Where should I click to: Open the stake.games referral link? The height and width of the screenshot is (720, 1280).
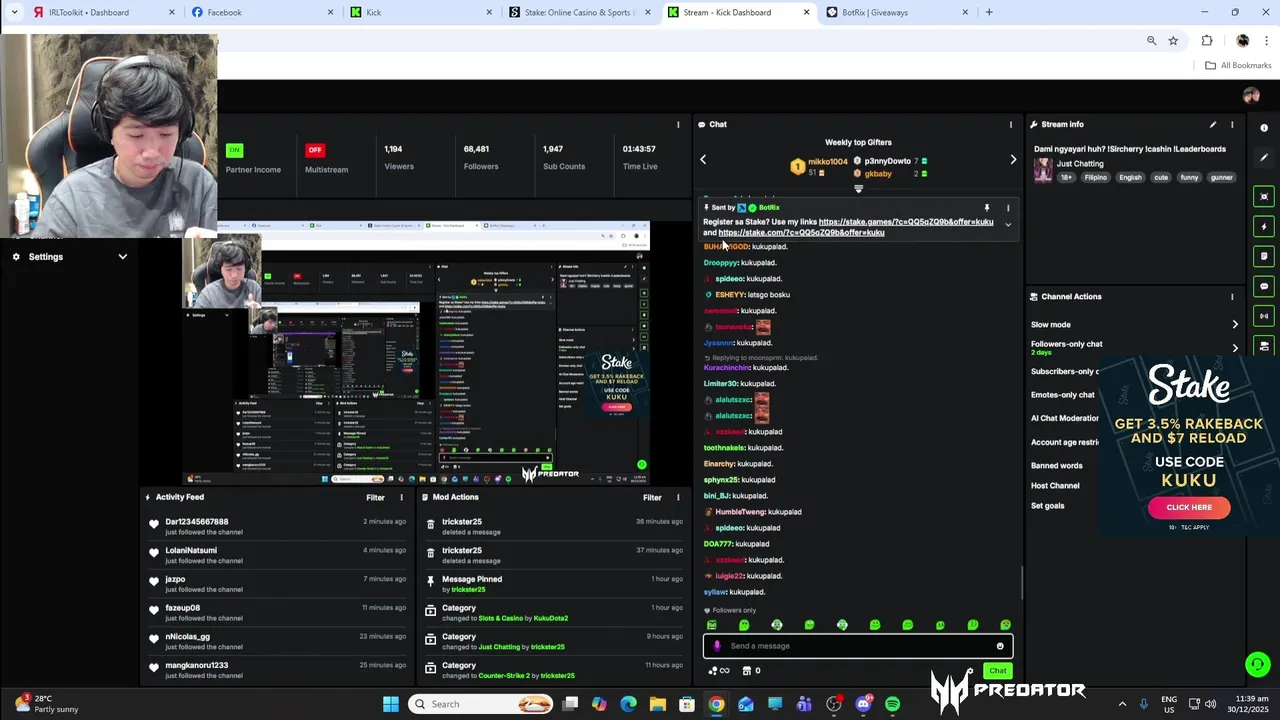(906, 222)
